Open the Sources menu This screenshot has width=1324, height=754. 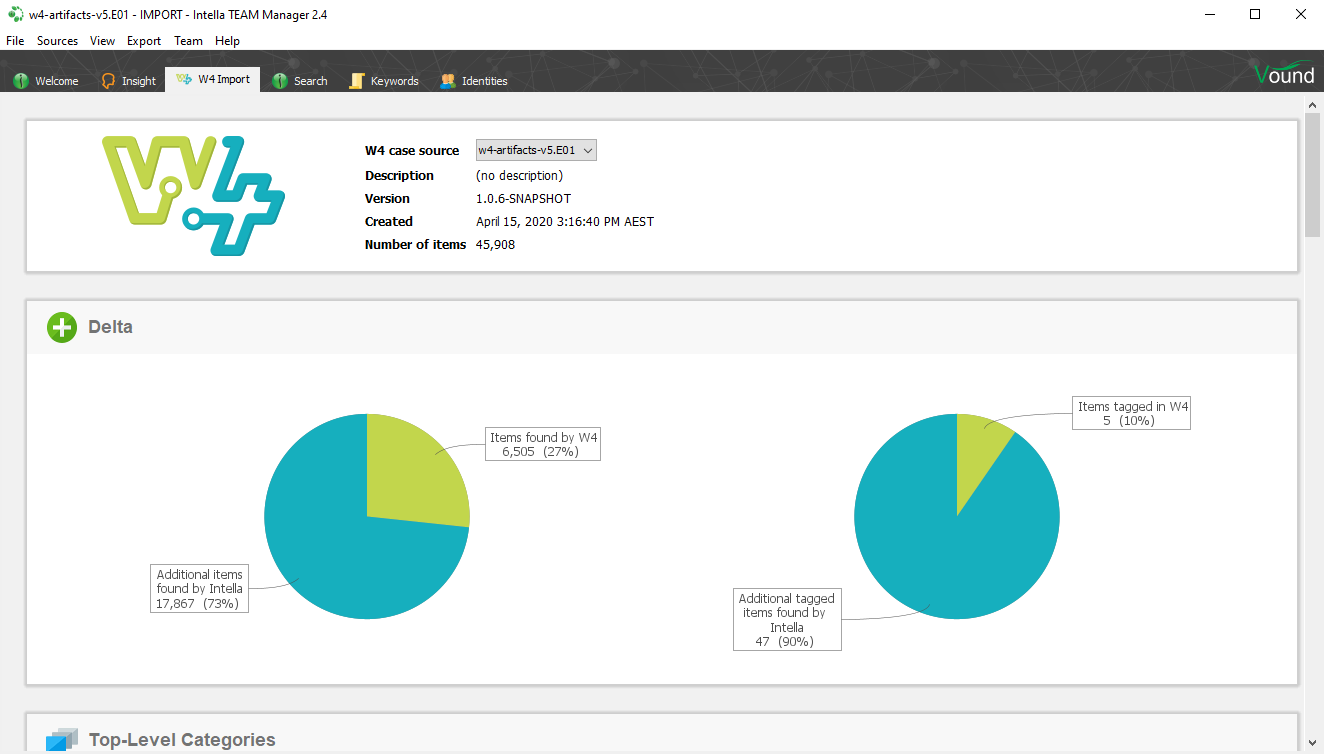click(57, 41)
